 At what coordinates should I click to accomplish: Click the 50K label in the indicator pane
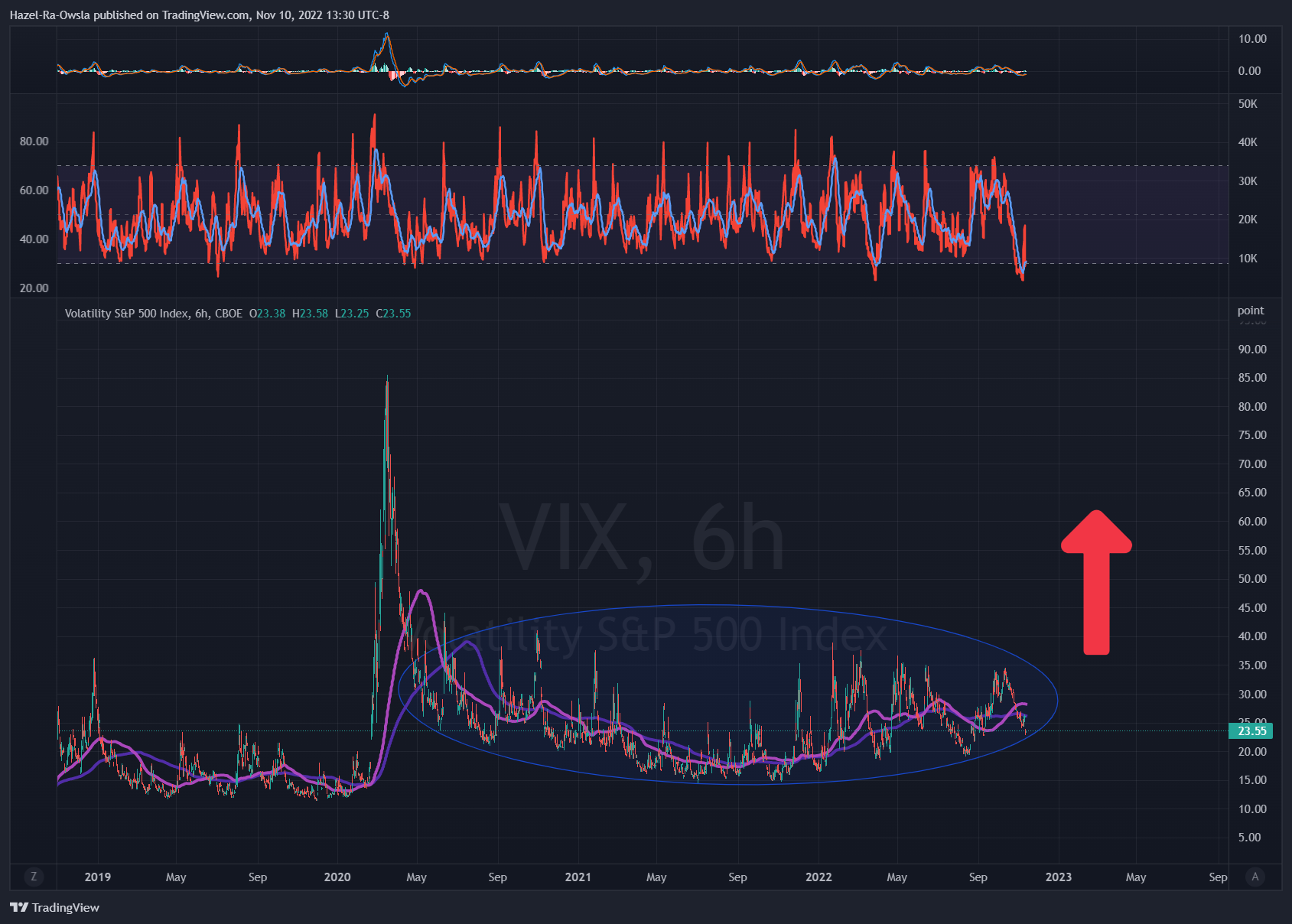click(1248, 103)
